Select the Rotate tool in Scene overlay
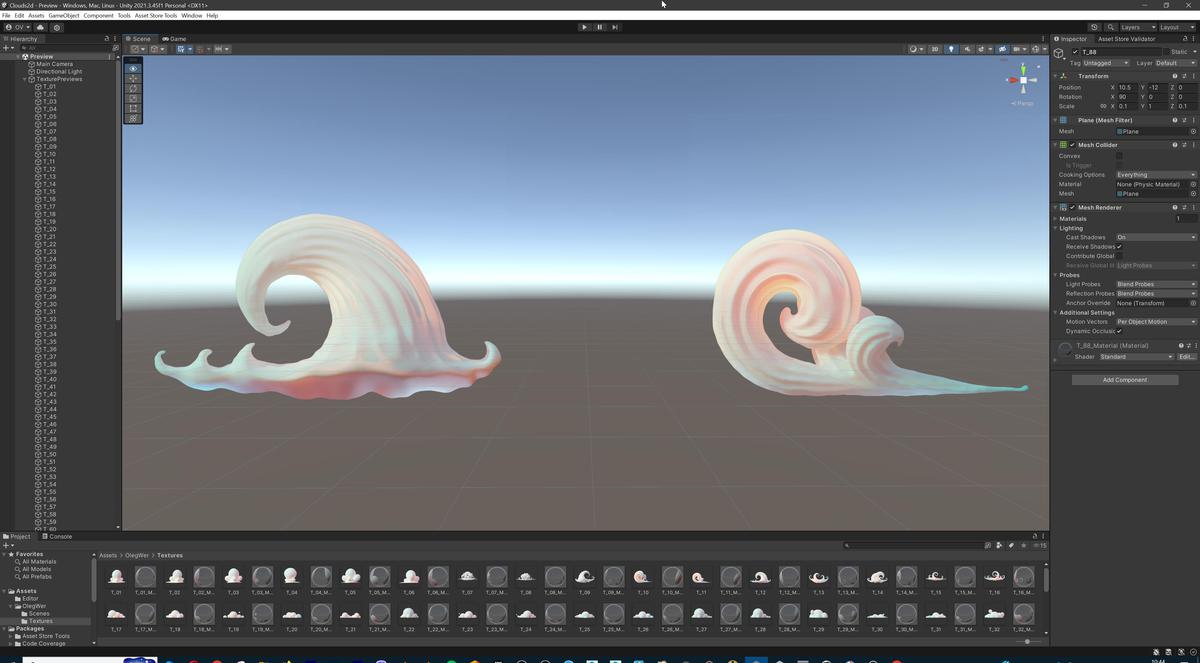This screenshot has height=663, width=1200. tap(133, 89)
